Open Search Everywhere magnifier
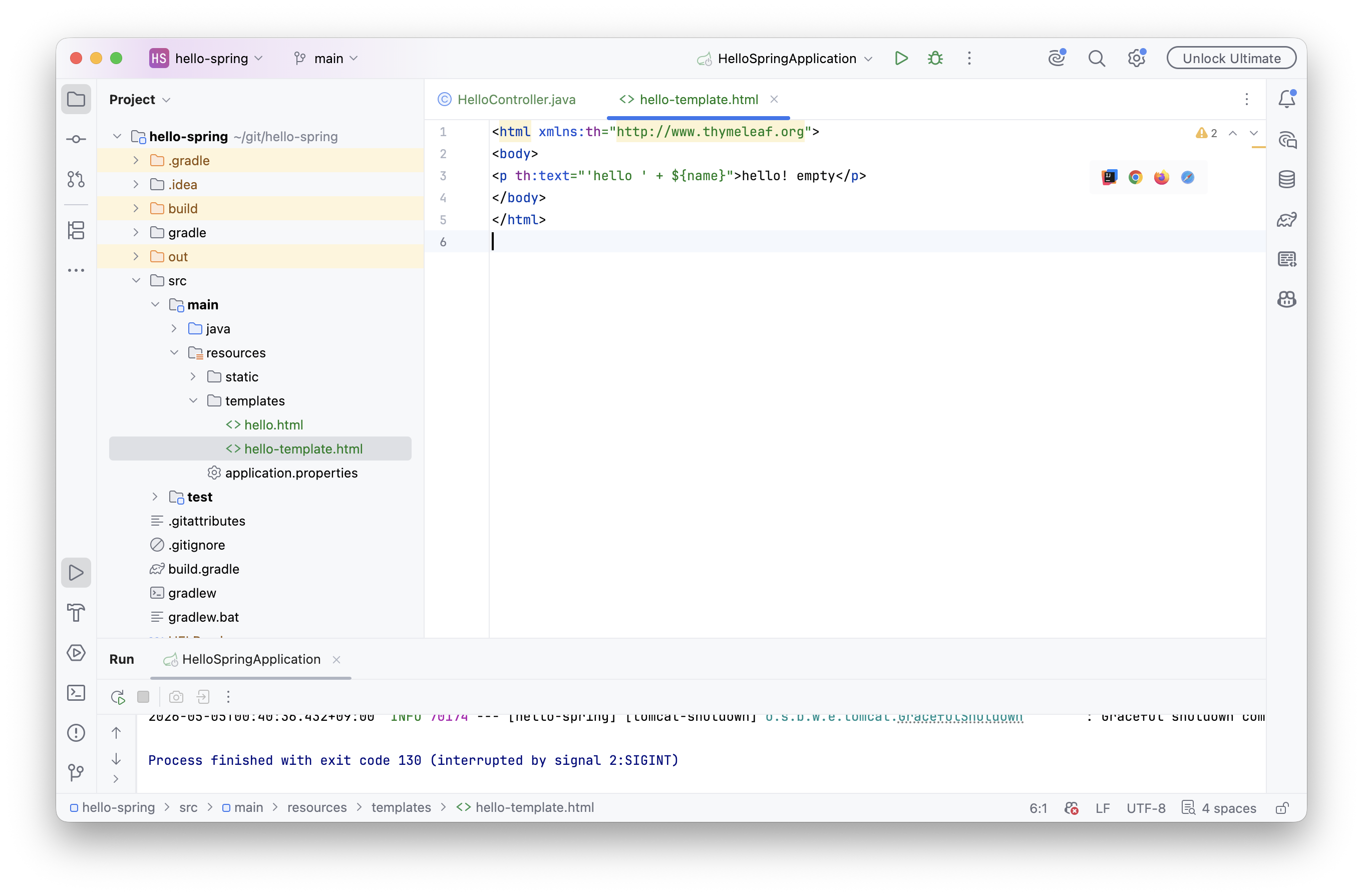This screenshot has height=896, width=1363. 1096,59
